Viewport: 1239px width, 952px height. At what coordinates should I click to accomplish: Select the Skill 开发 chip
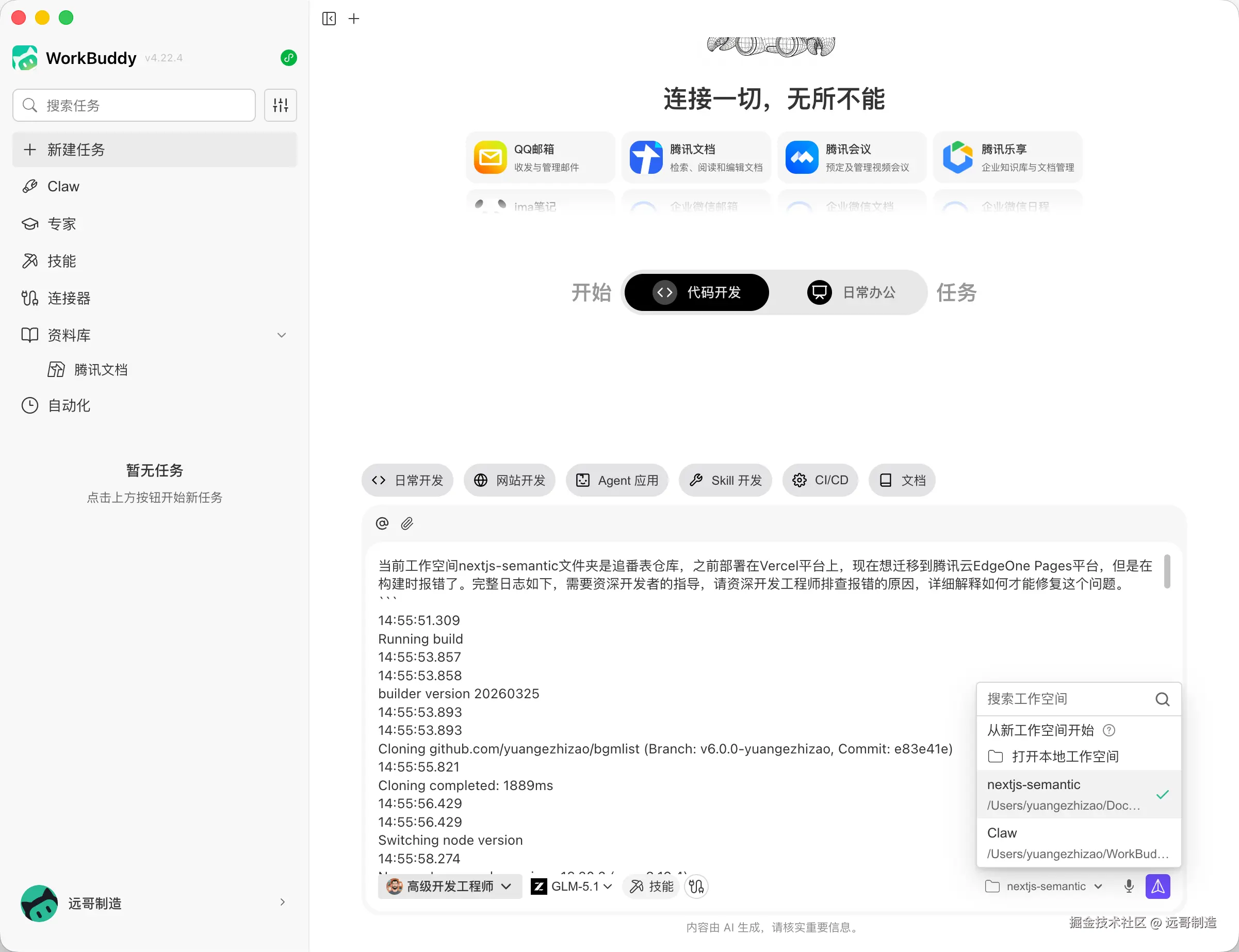[725, 481]
